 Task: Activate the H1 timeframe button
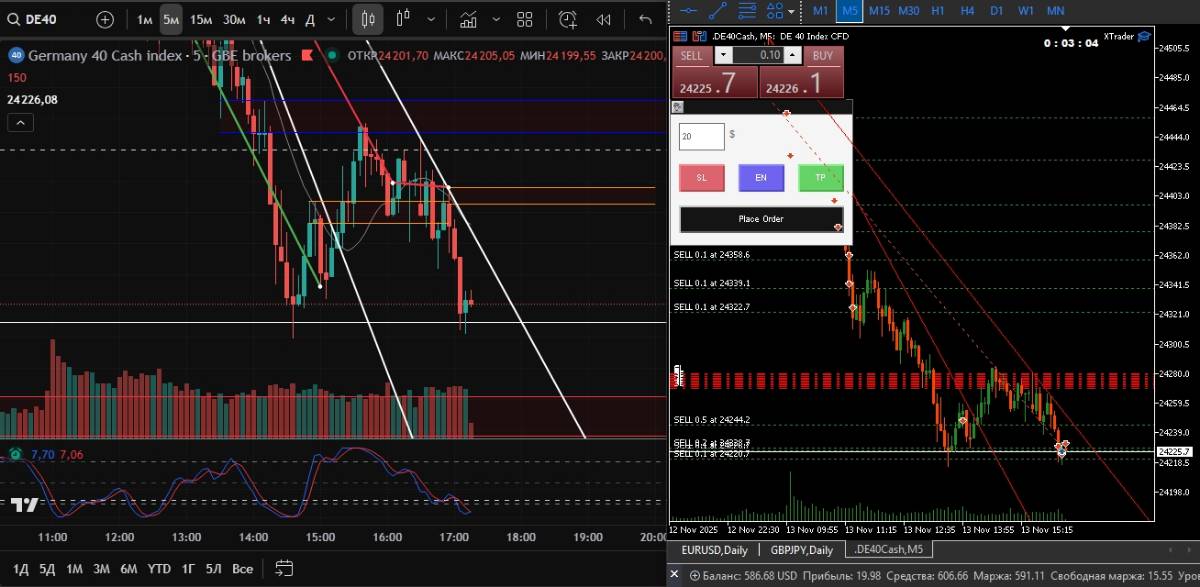click(x=938, y=10)
